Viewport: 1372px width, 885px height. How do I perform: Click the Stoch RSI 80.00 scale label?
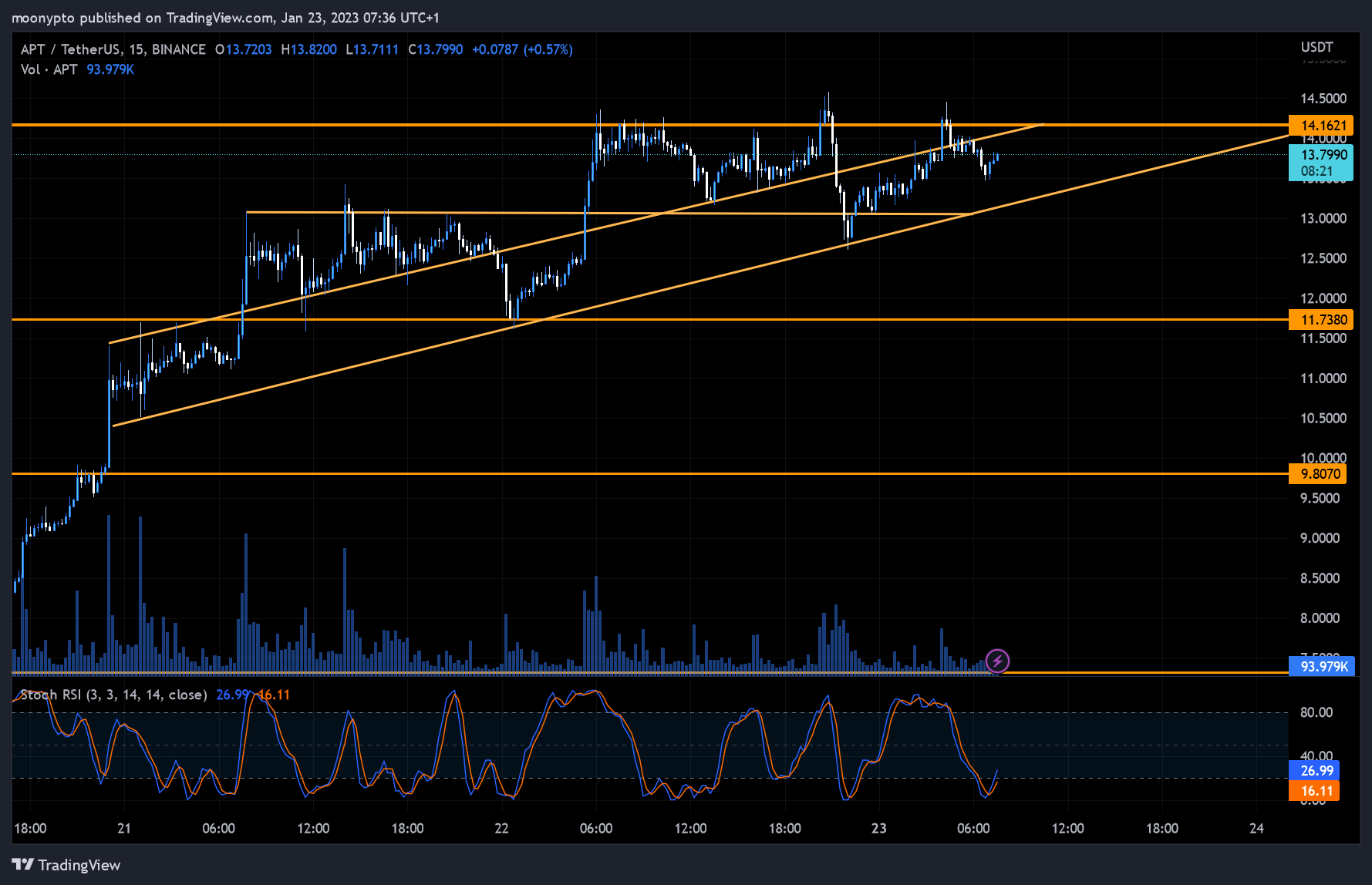pyautogui.click(x=1316, y=712)
